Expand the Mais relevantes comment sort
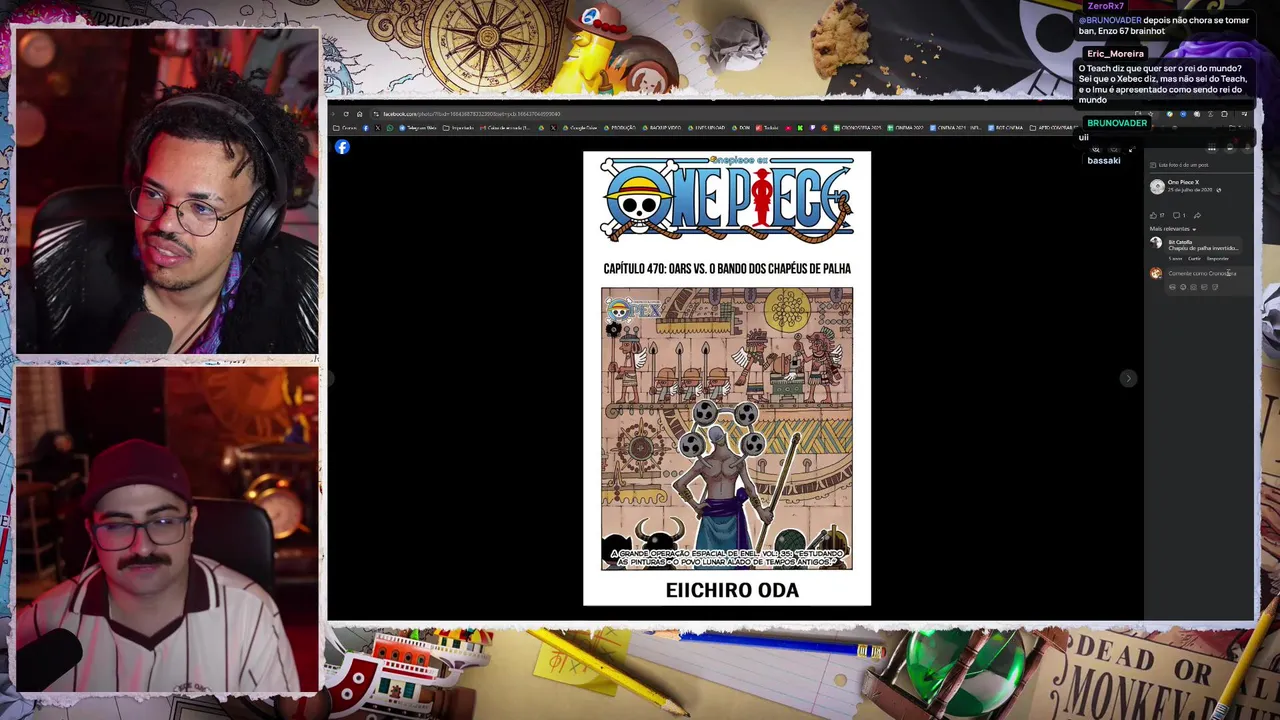1280x720 pixels. [x=1172, y=229]
